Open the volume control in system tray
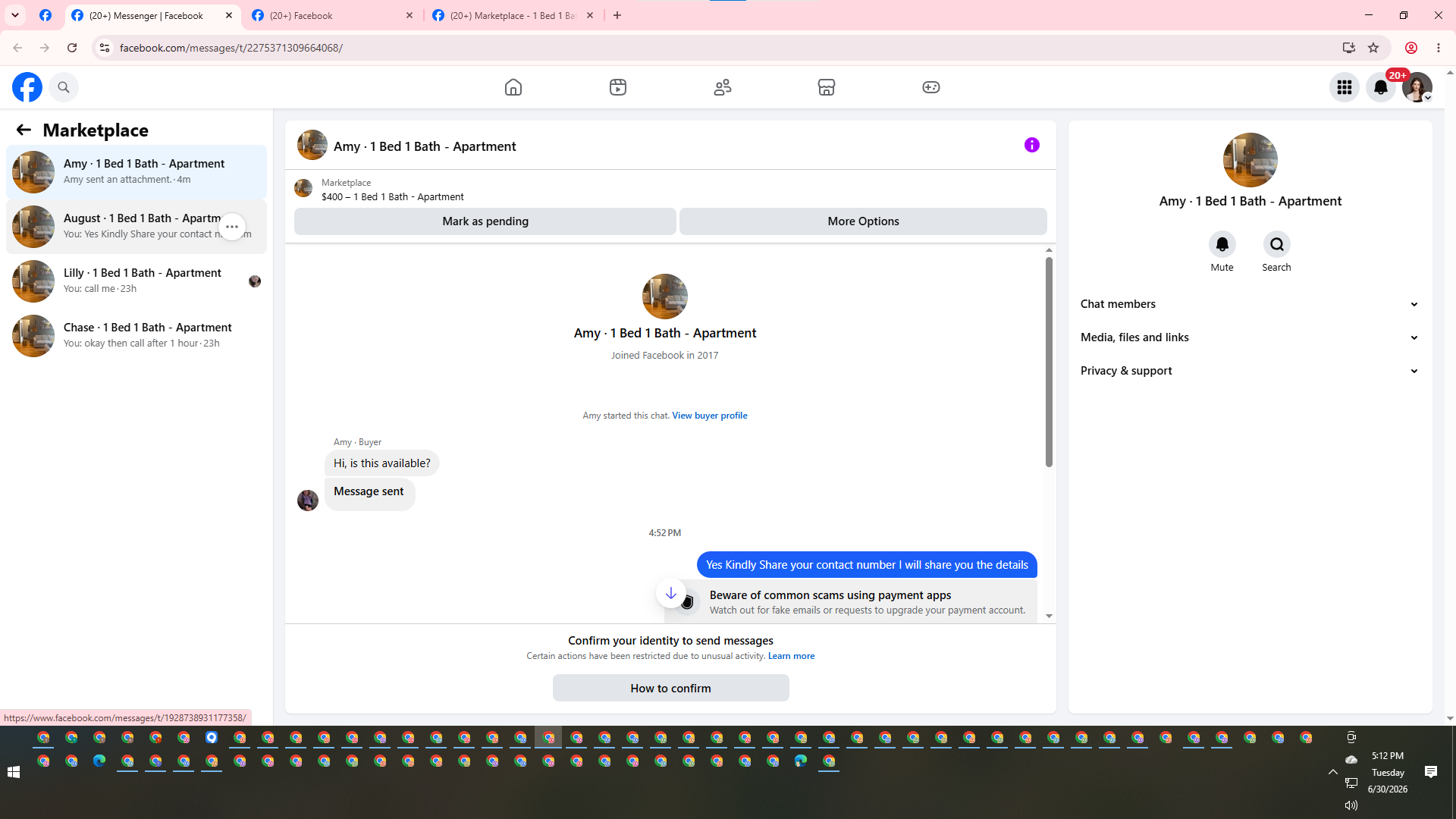1456x819 pixels. point(1351,805)
